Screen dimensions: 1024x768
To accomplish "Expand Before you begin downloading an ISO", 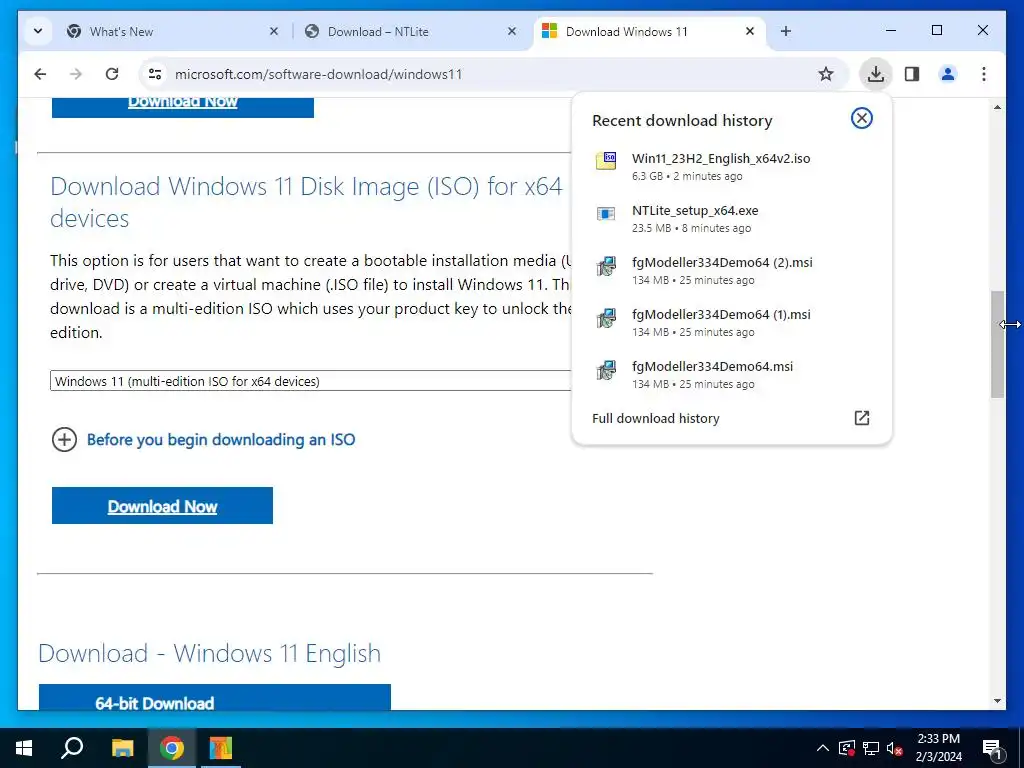I will click(x=64, y=440).
